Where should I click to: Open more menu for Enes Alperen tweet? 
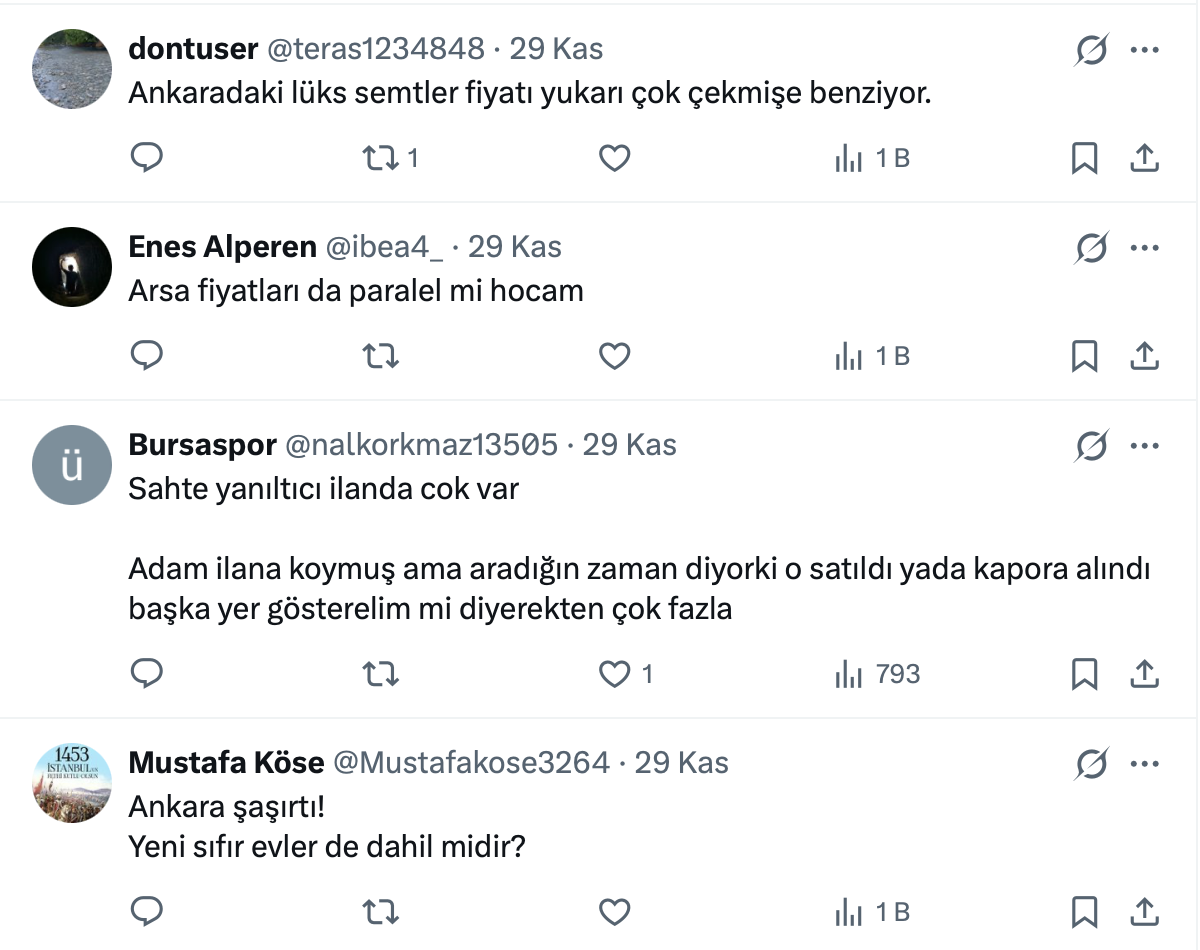click(1144, 247)
